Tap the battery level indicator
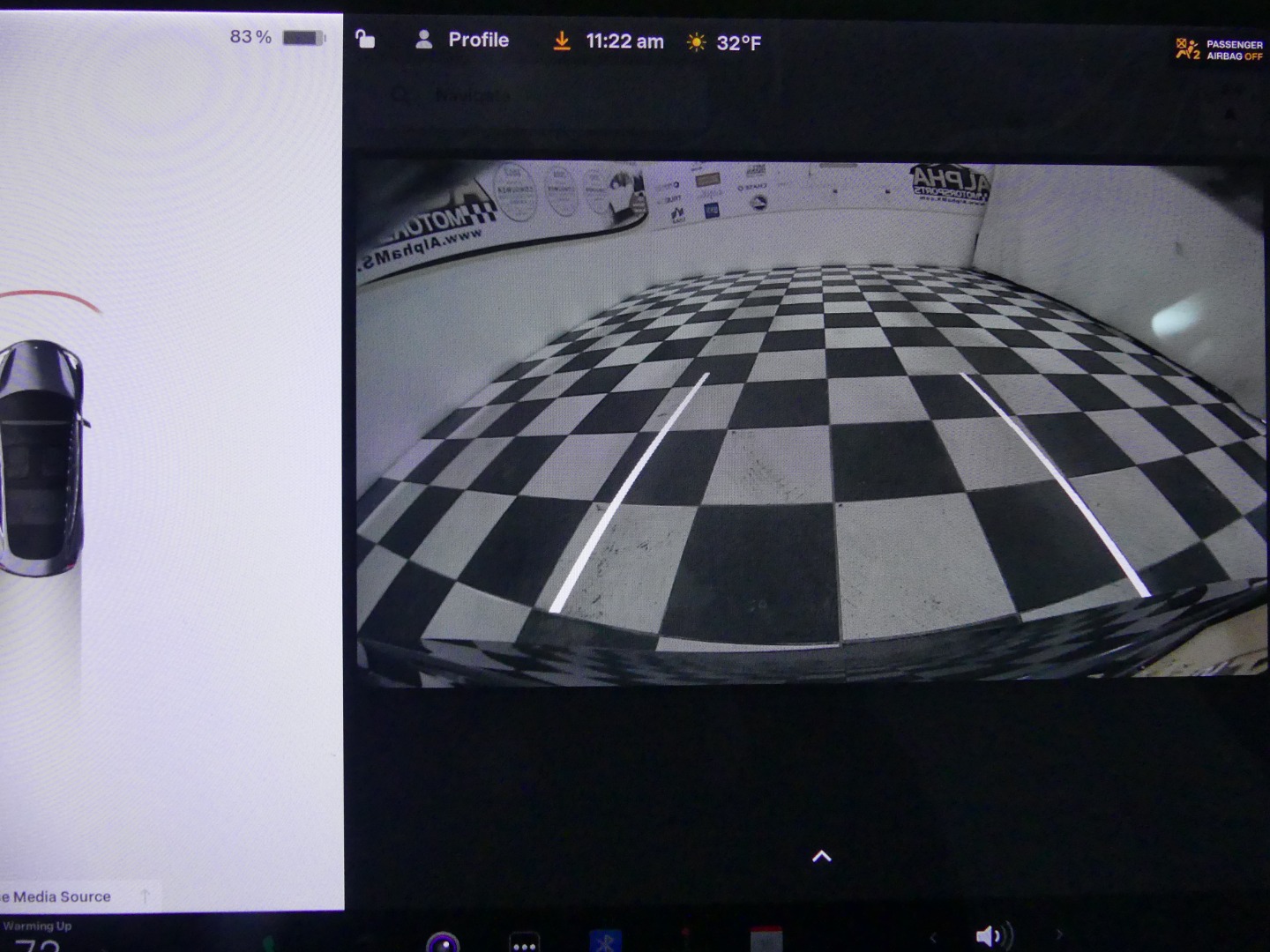The image size is (1270, 952). [304, 38]
